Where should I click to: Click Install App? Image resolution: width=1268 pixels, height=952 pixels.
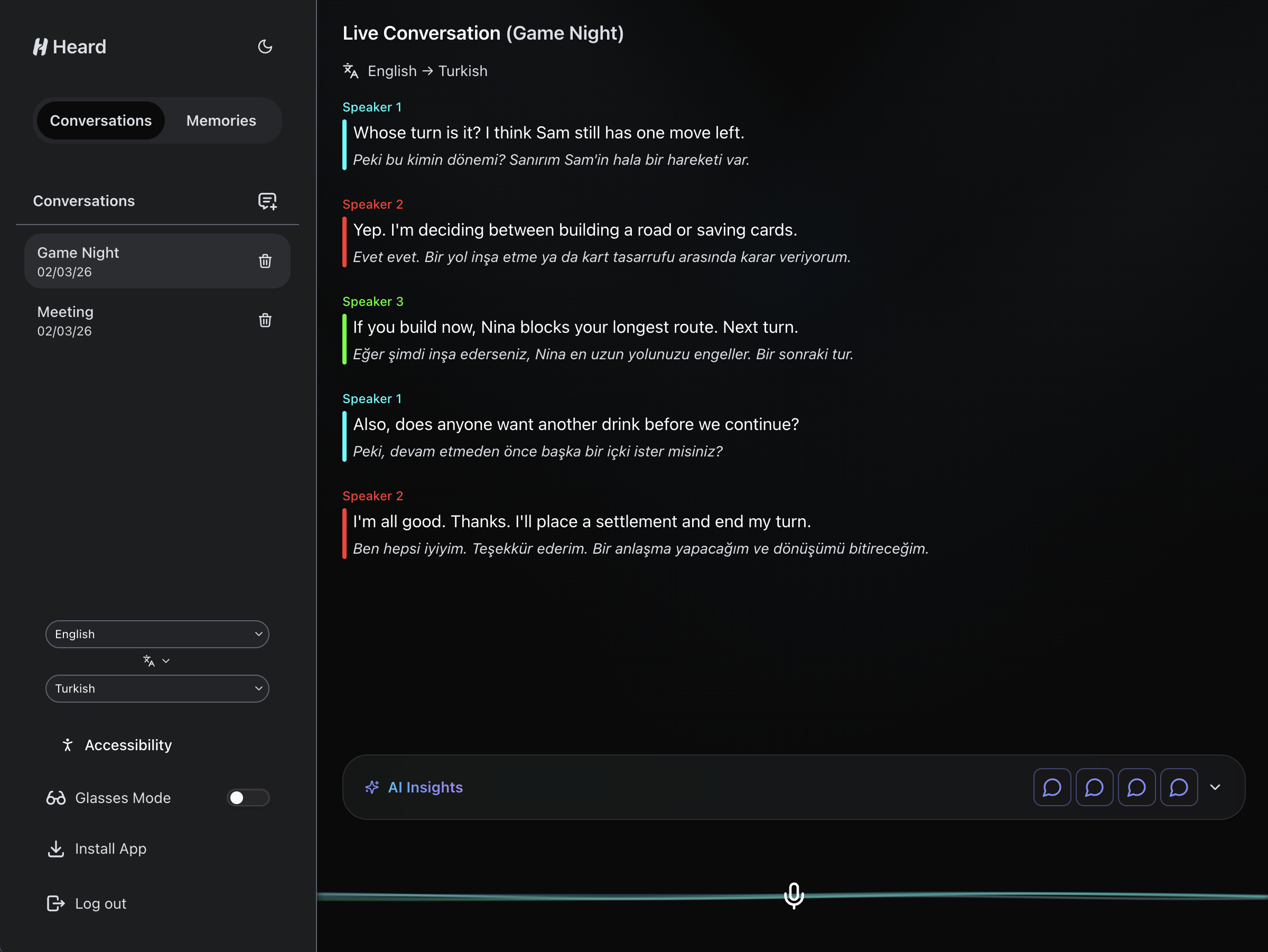click(110, 849)
